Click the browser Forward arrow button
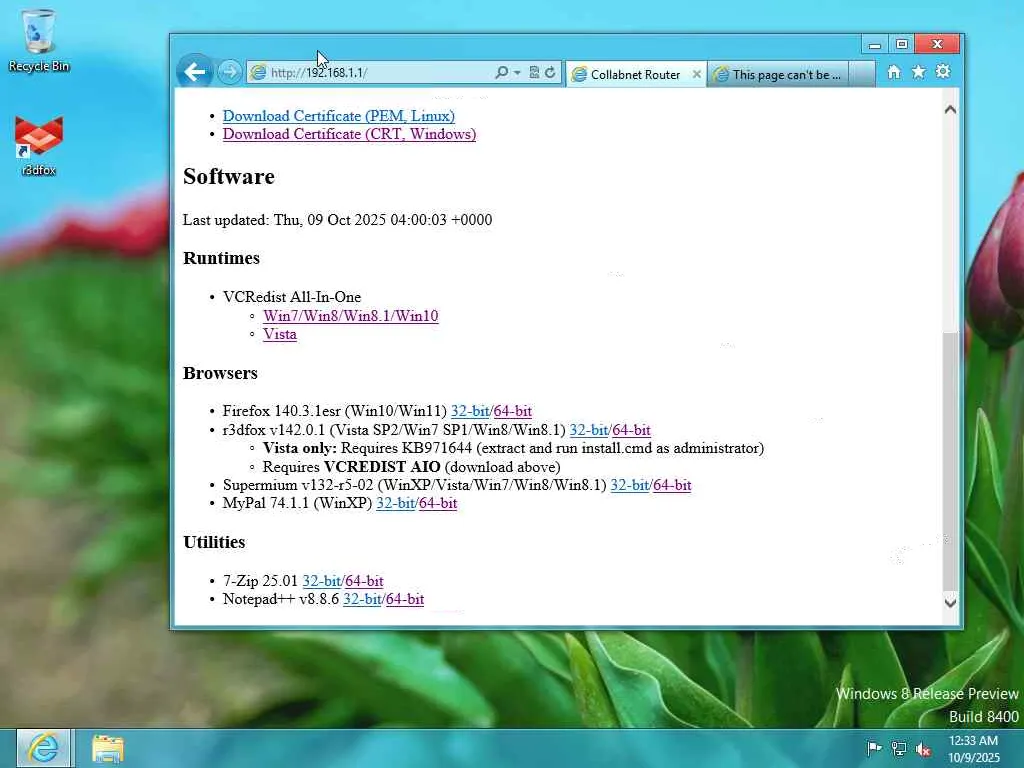Viewport: 1024px width, 768px height. tap(229, 72)
